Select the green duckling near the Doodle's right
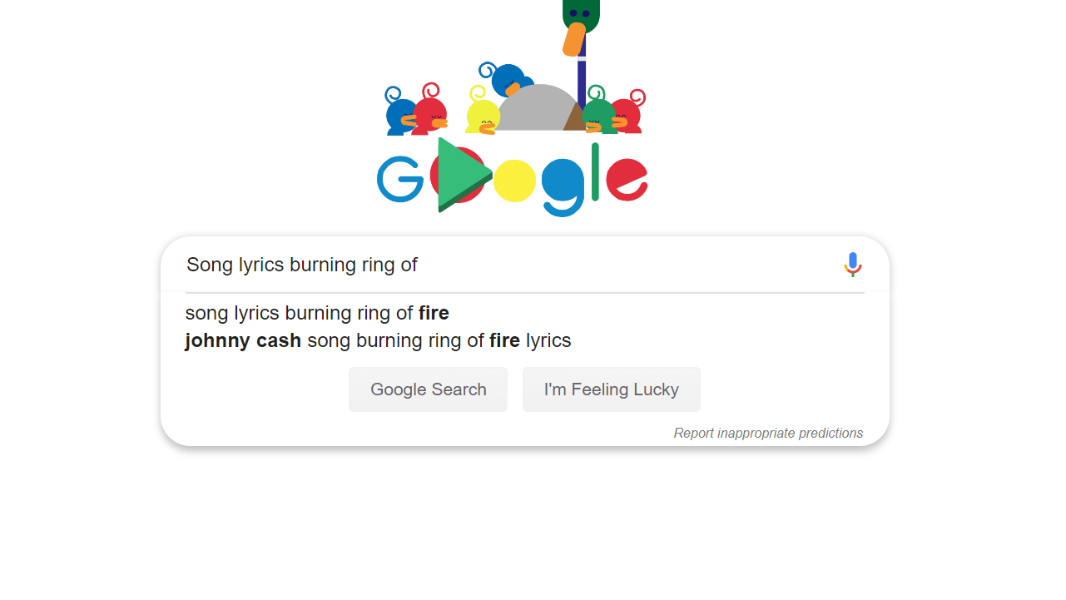The height and width of the screenshot is (600, 1066). (x=600, y=115)
